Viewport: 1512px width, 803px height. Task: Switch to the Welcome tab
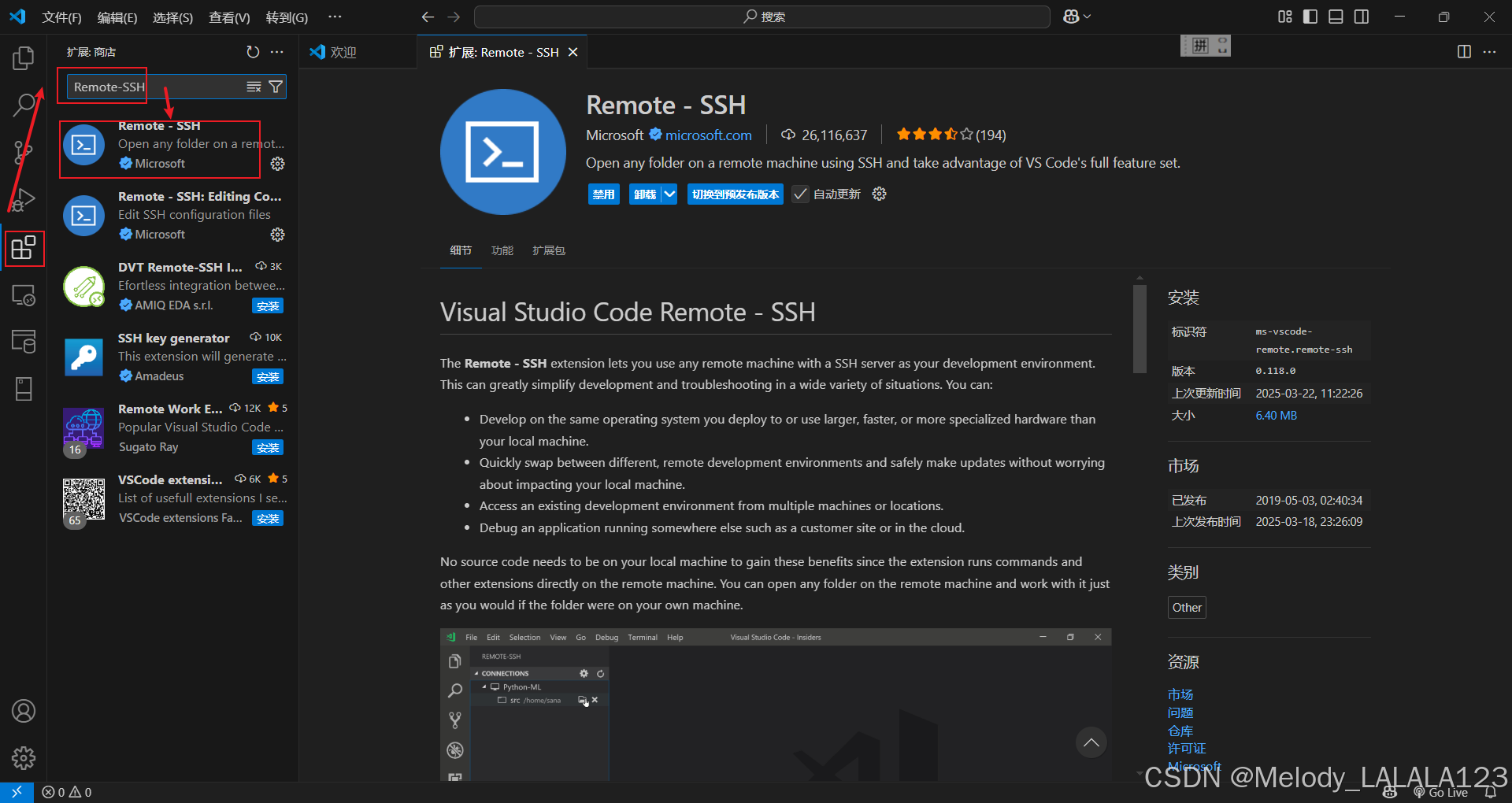coord(358,52)
